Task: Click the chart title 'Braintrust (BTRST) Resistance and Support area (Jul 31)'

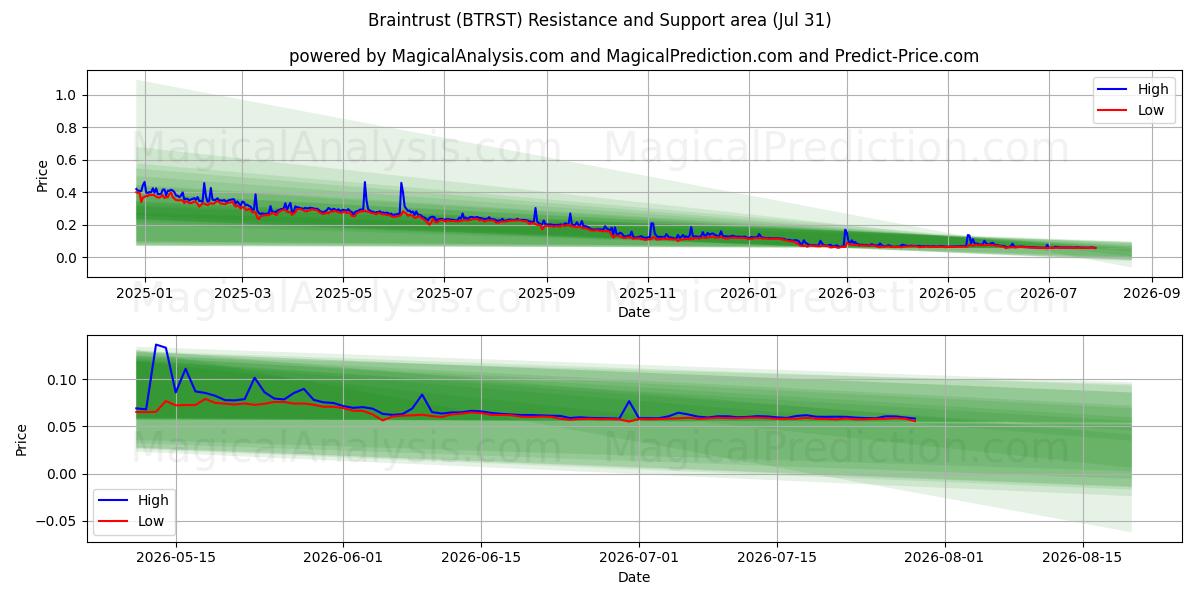Action: [x=600, y=20]
